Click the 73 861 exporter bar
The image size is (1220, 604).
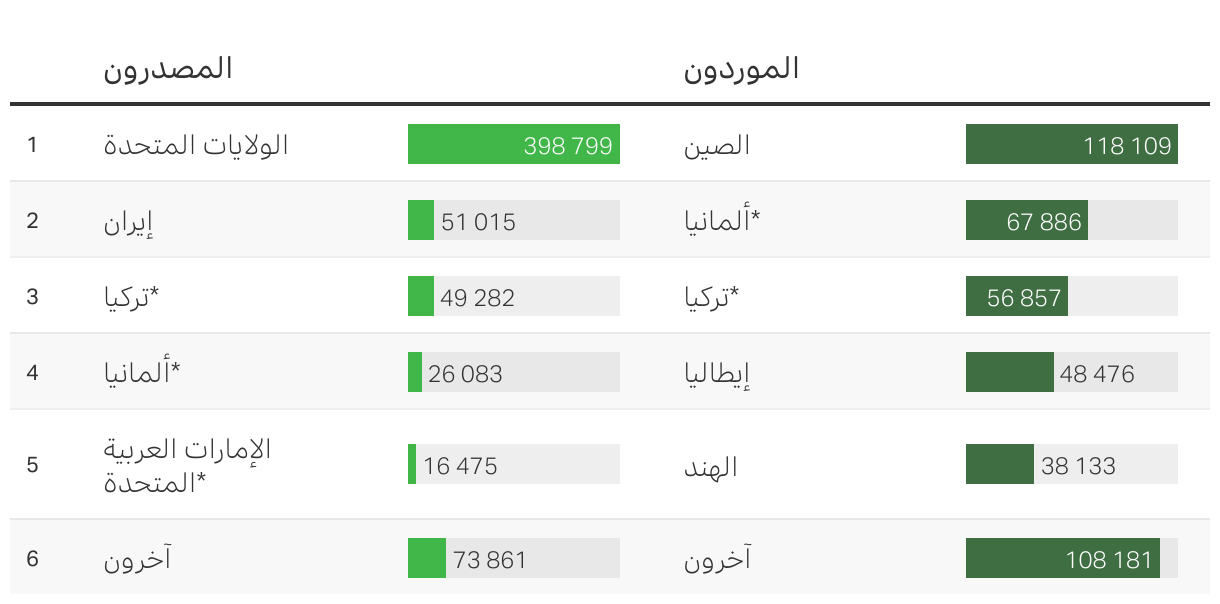(514, 558)
